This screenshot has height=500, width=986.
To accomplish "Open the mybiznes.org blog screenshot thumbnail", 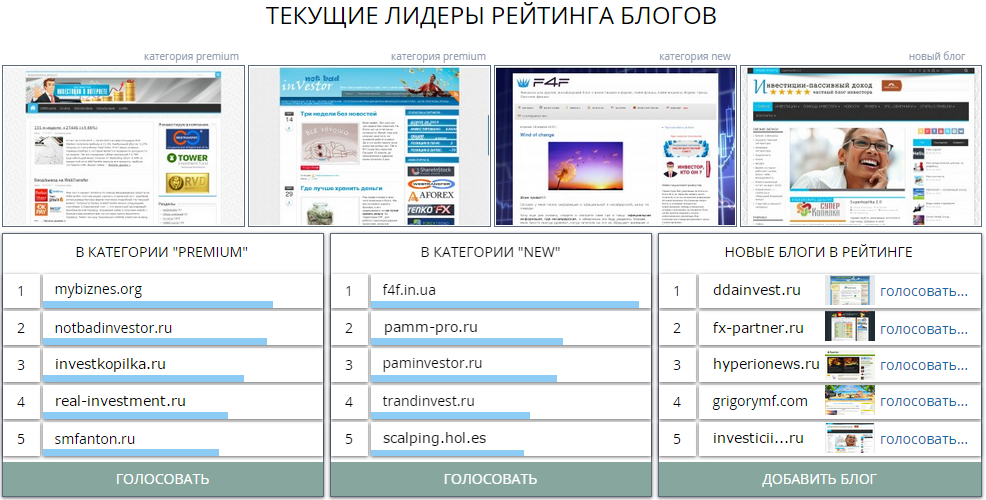I will pos(123,146).
